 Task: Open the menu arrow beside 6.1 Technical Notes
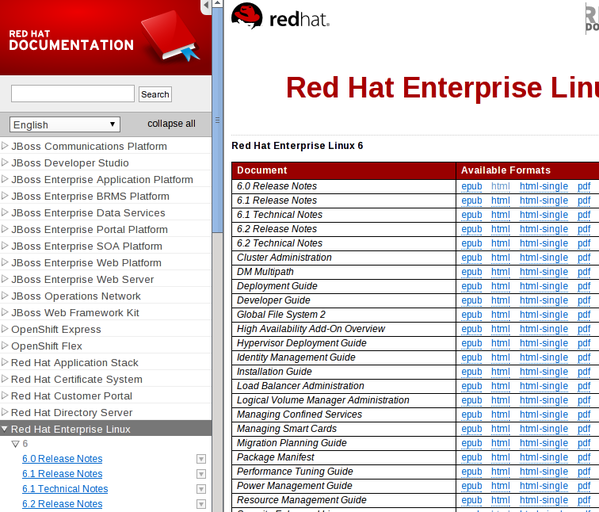(x=201, y=489)
